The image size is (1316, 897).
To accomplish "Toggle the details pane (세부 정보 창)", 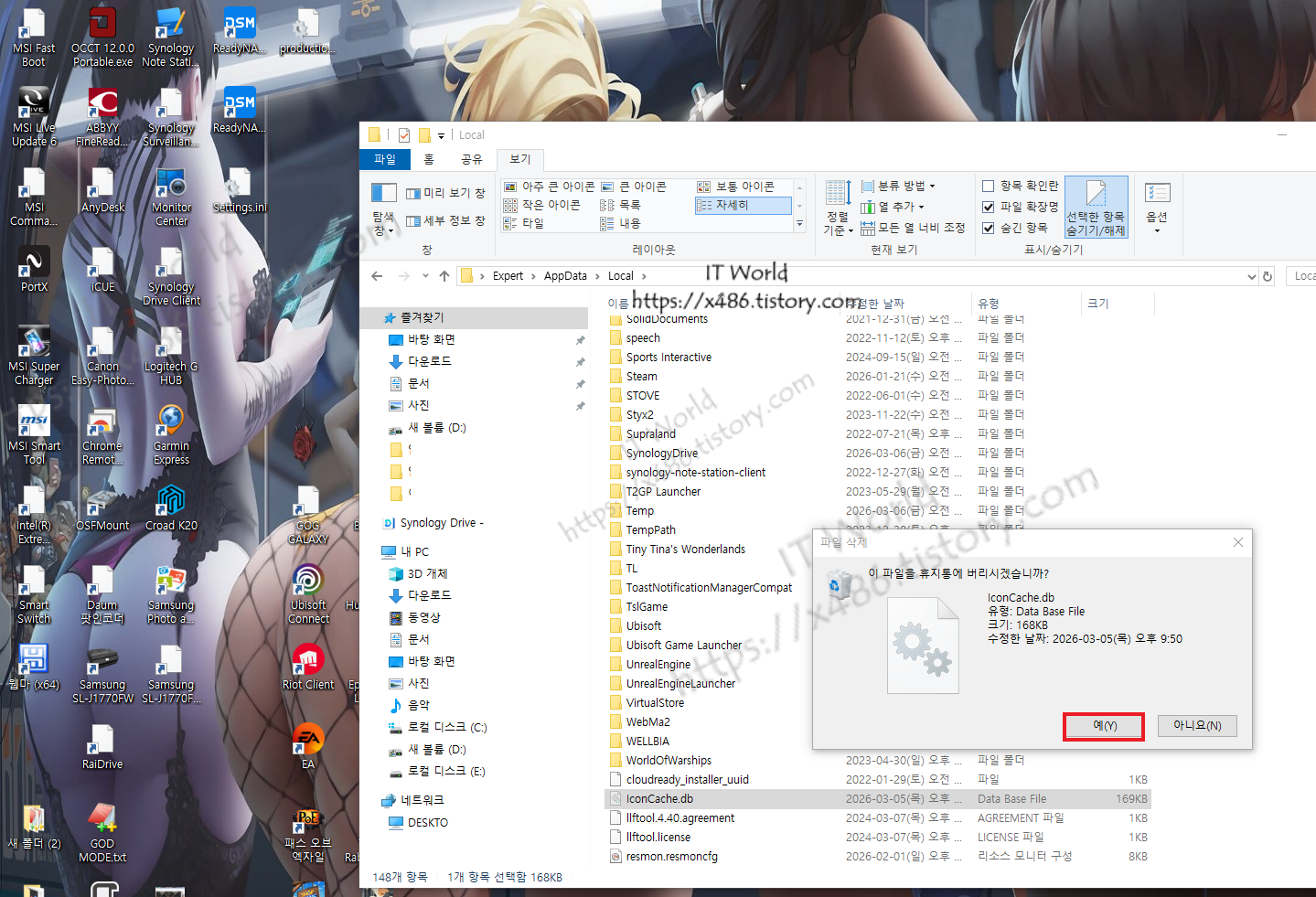I will click(445, 220).
